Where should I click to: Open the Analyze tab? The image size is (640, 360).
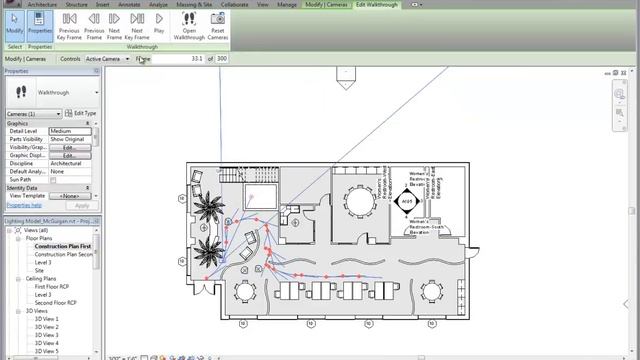tap(158, 4)
